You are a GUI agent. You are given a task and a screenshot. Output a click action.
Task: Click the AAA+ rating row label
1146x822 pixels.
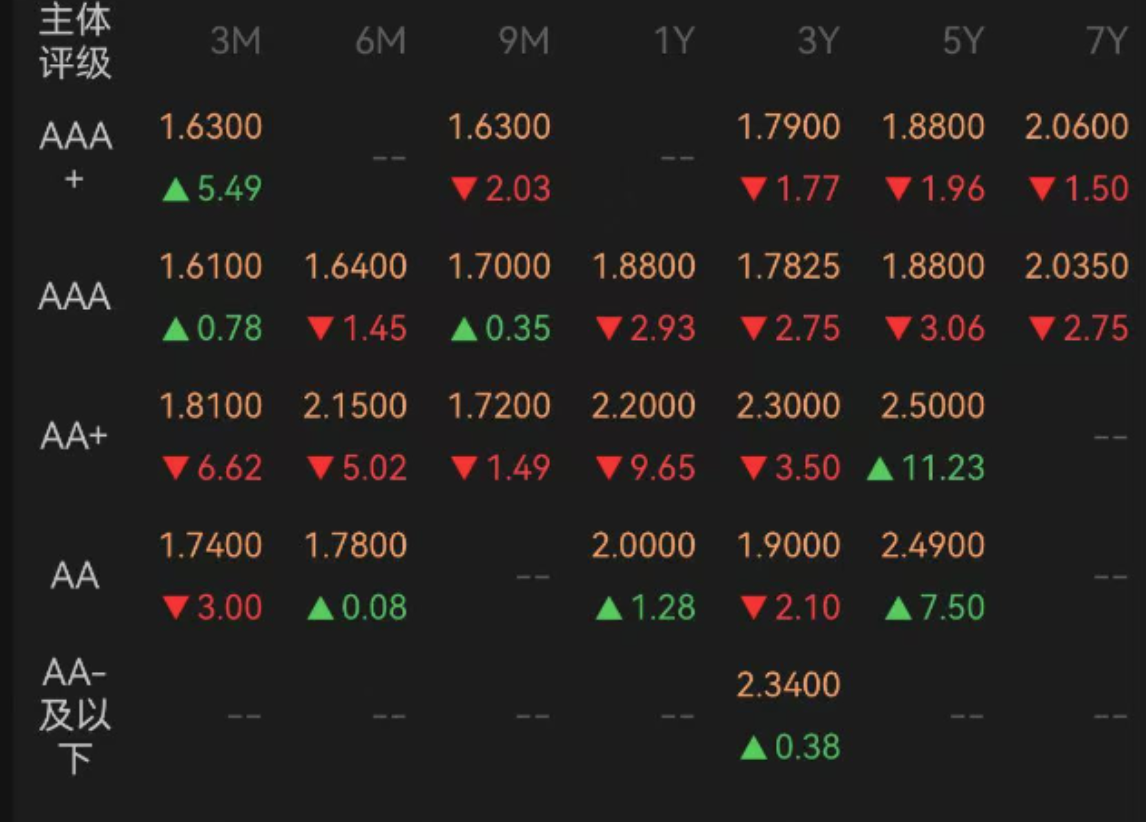(75, 157)
